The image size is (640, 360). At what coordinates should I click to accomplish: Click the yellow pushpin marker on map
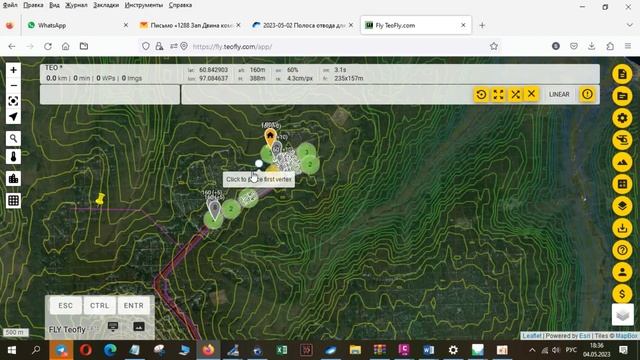(x=100, y=199)
